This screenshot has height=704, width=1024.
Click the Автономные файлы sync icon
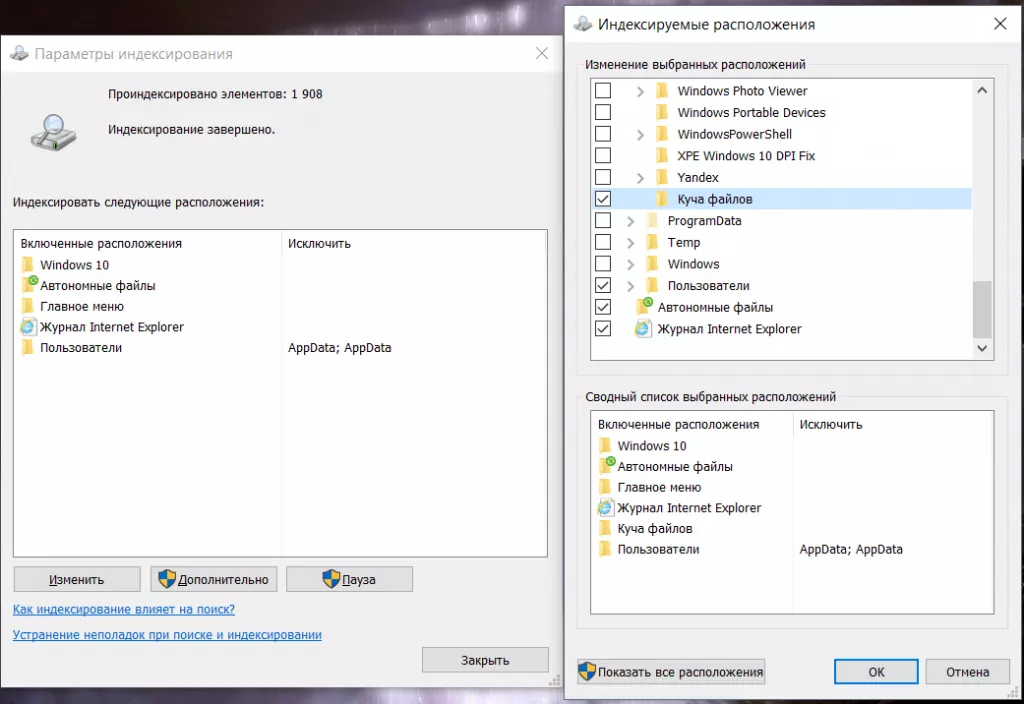(27, 285)
